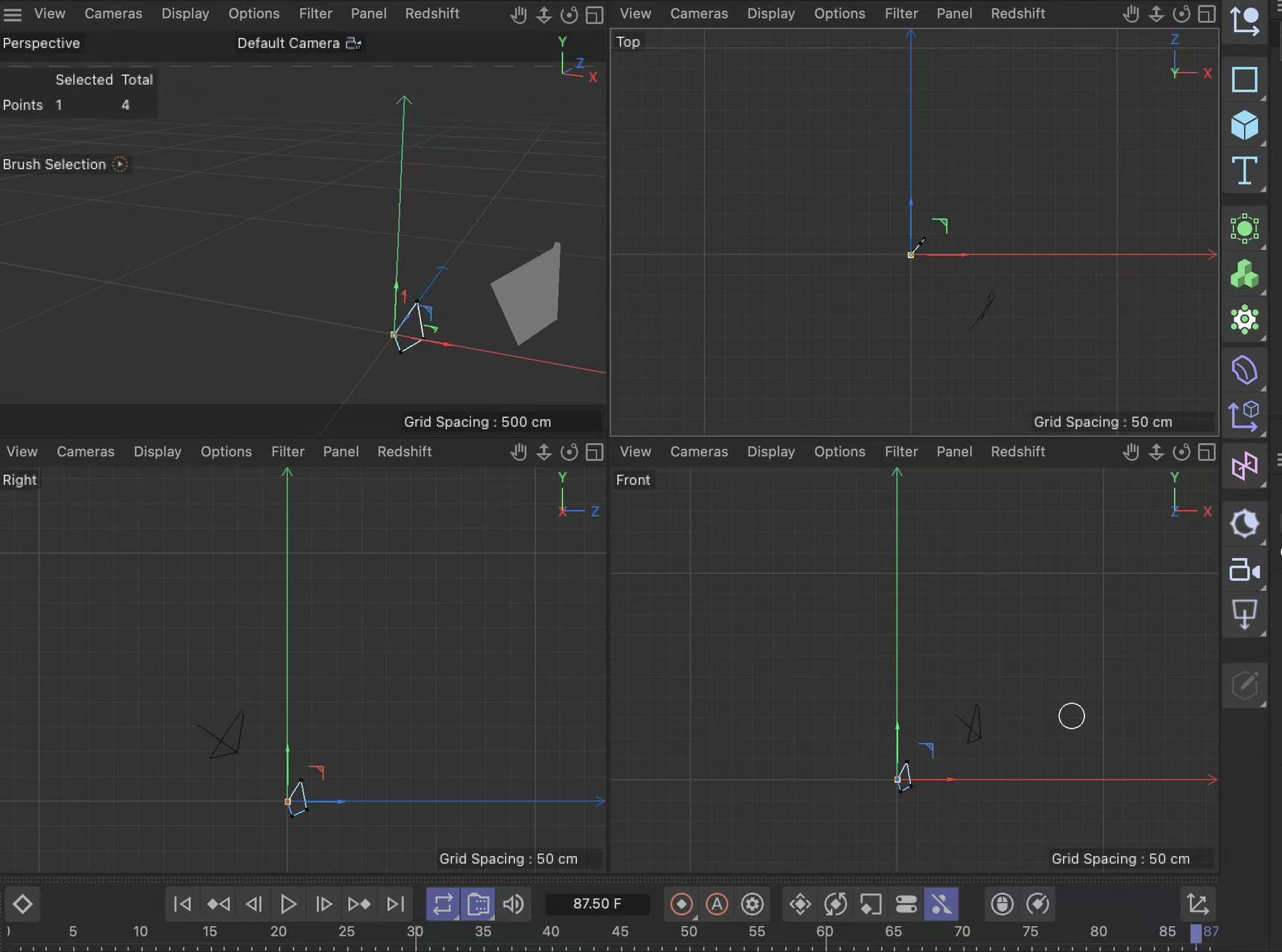This screenshot has width=1282, height=952.
Task: Play the Brush Selection tutorial clip
Action: (x=120, y=164)
